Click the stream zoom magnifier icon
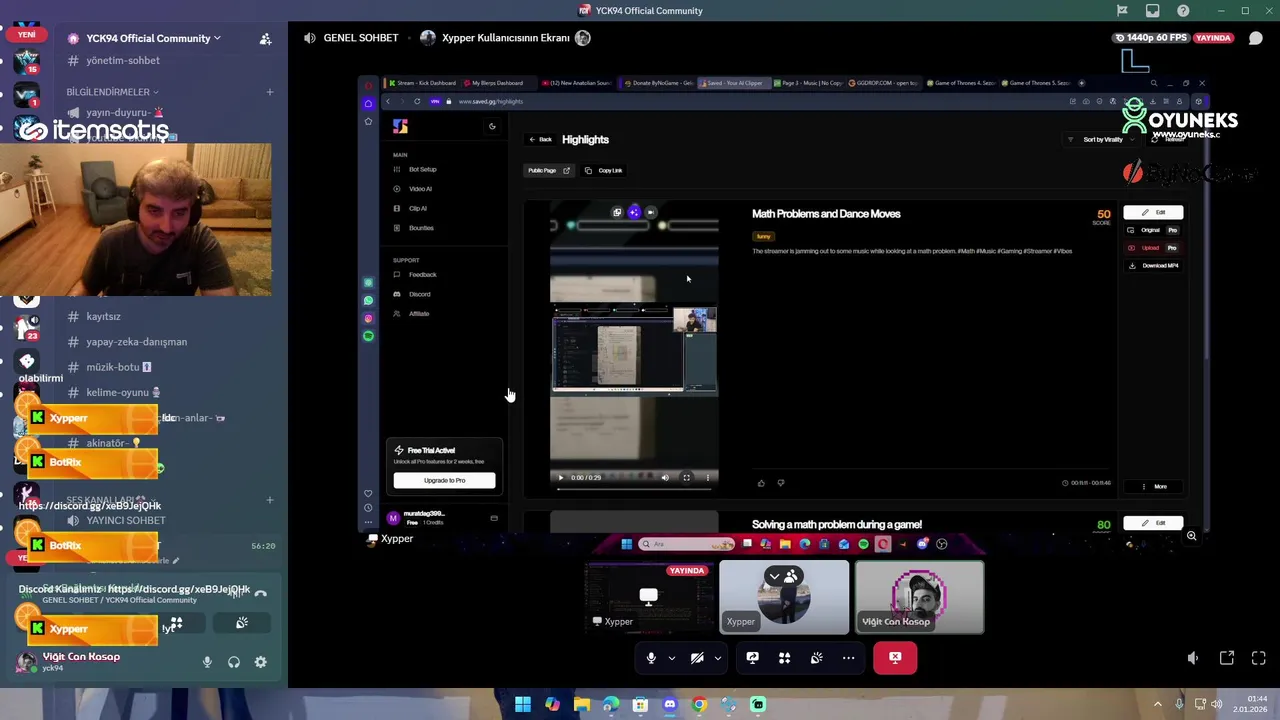 (1191, 536)
